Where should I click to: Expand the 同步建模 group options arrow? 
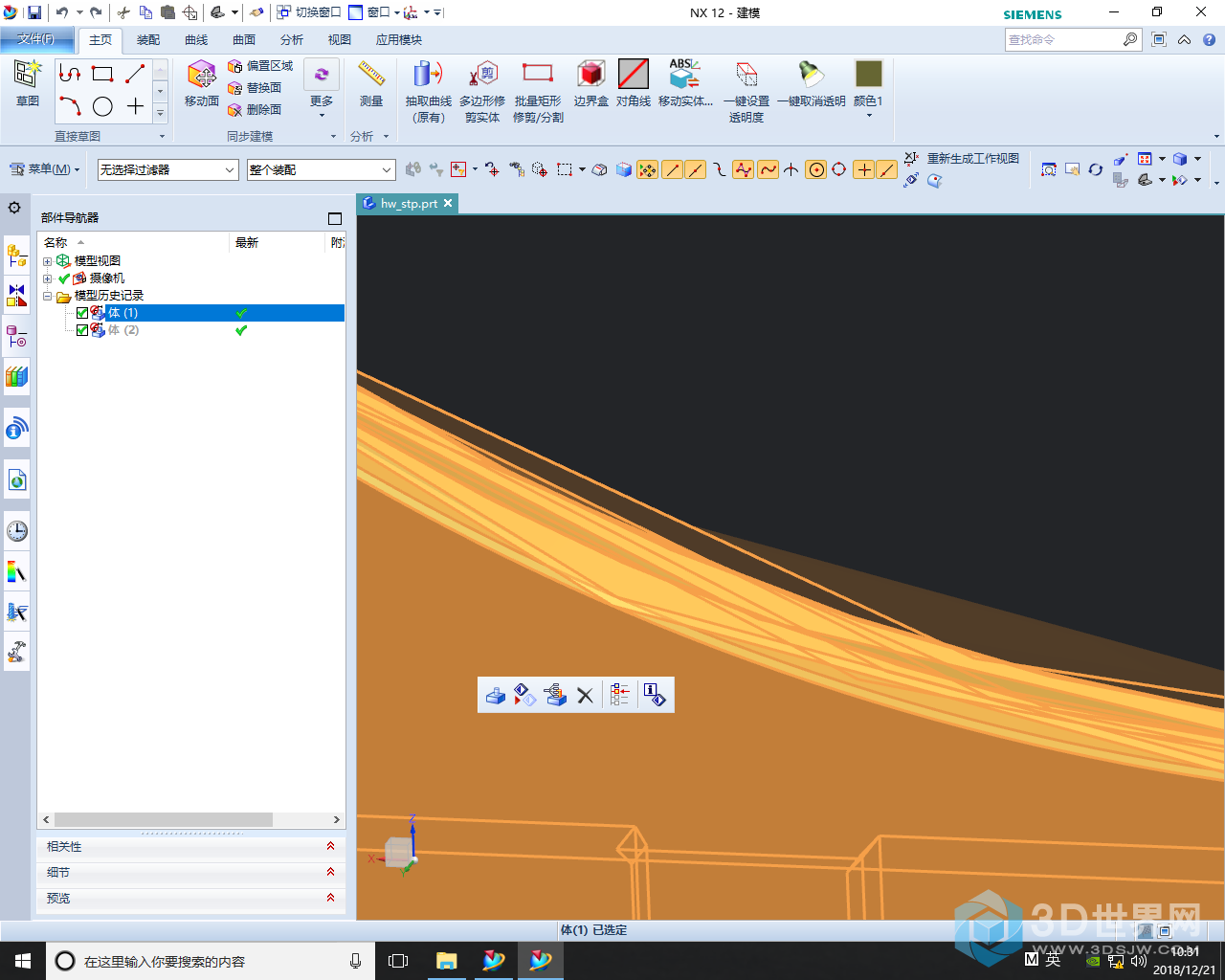point(333,137)
